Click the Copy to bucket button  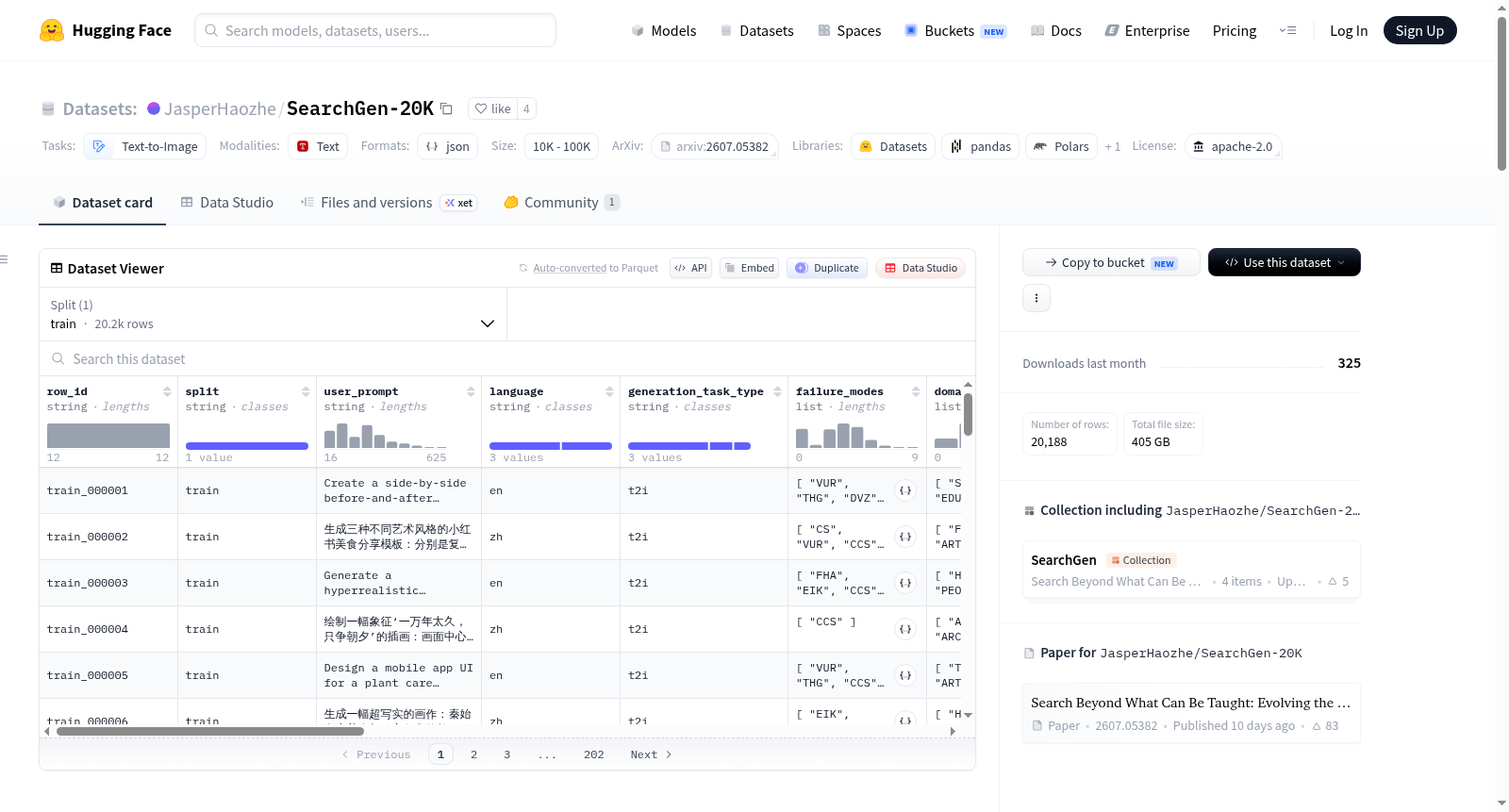1111,262
